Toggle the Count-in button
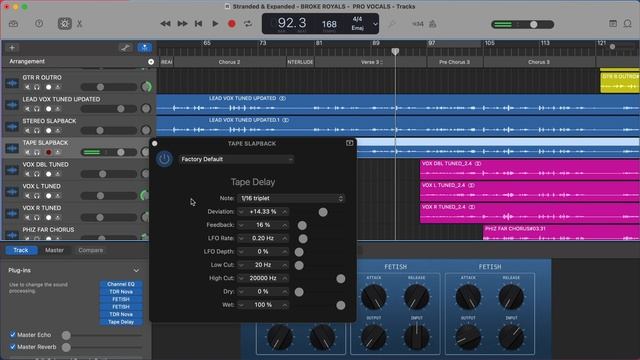The width and height of the screenshot is (640, 360). tap(418, 24)
